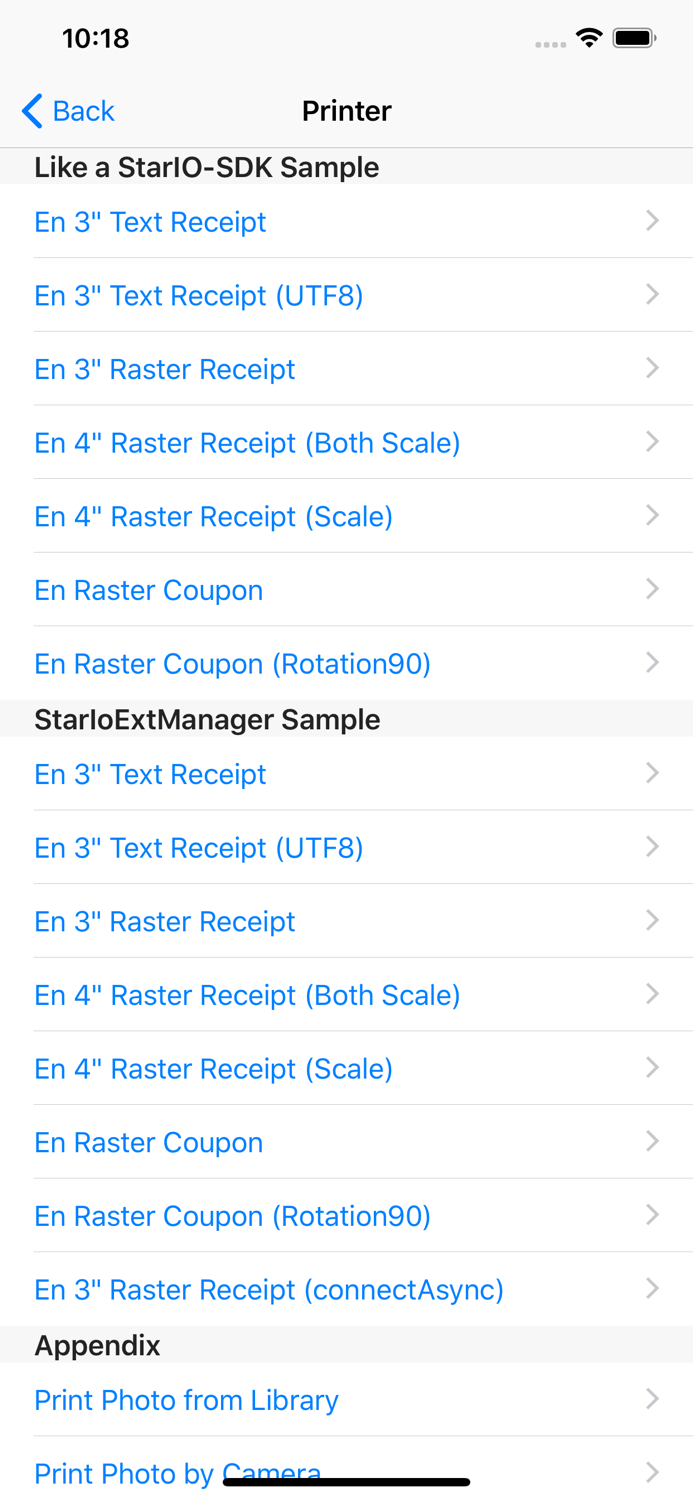Tap the chevron next to Print Photo from Library
The height and width of the screenshot is (1500, 693).
[652, 1399]
